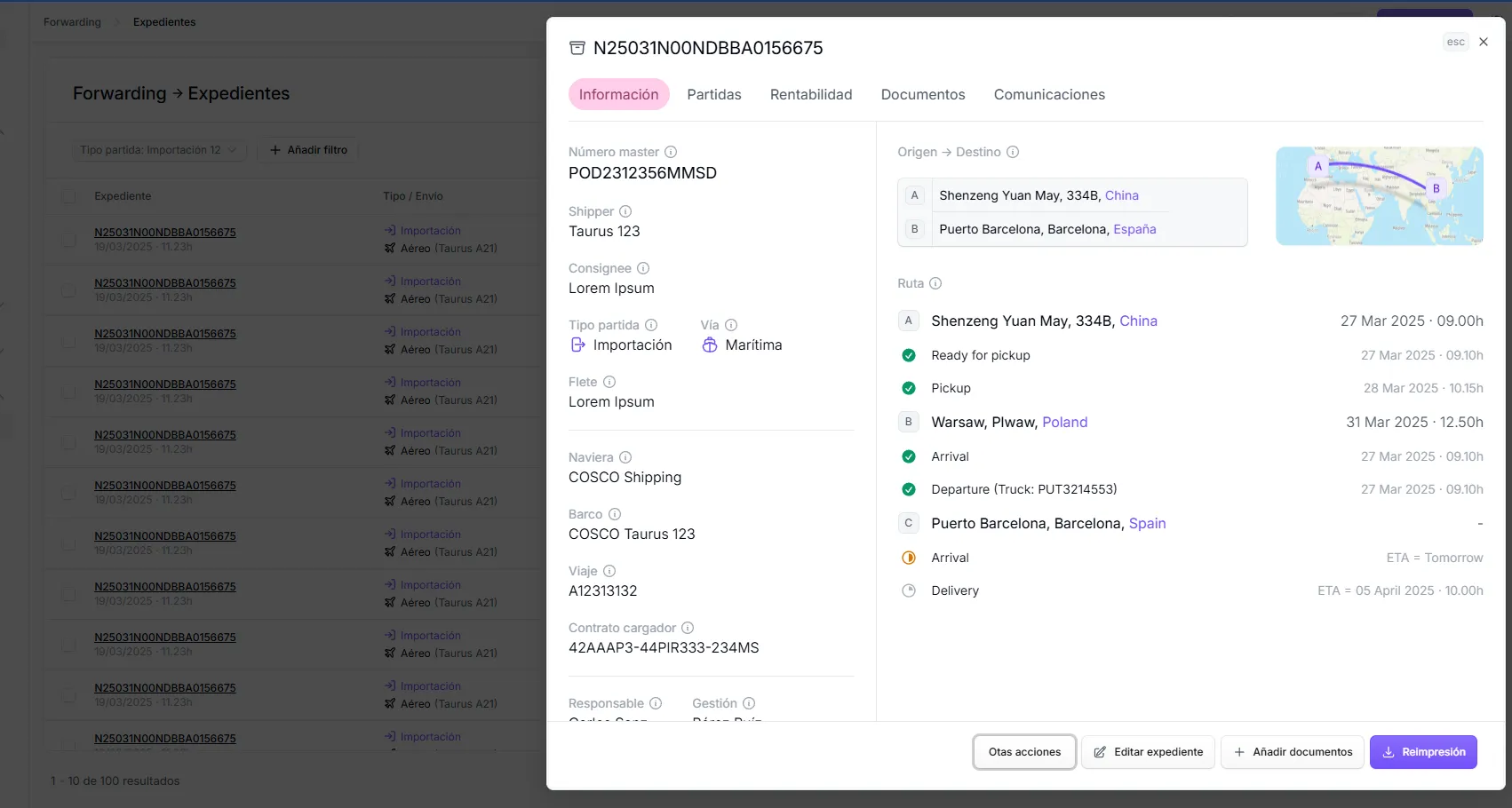1512x808 pixels.
Task: Click the info icon beside Viaje
Action: click(609, 571)
